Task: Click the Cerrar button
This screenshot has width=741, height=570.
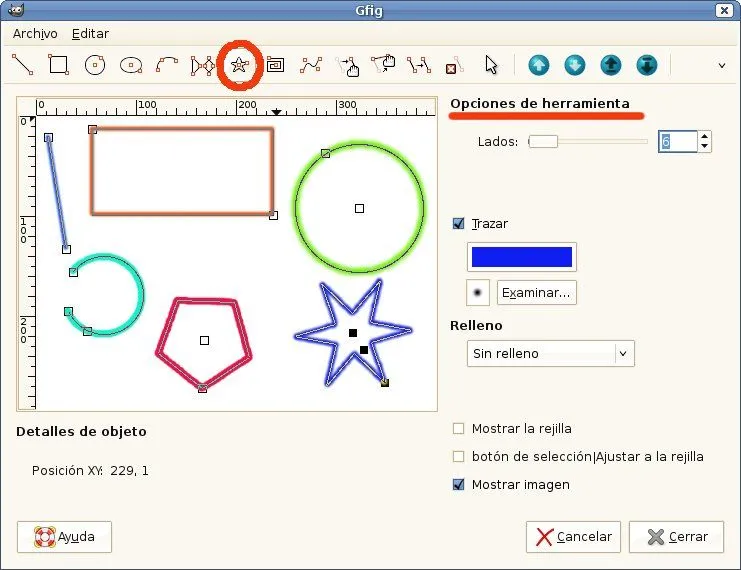Action: point(676,537)
